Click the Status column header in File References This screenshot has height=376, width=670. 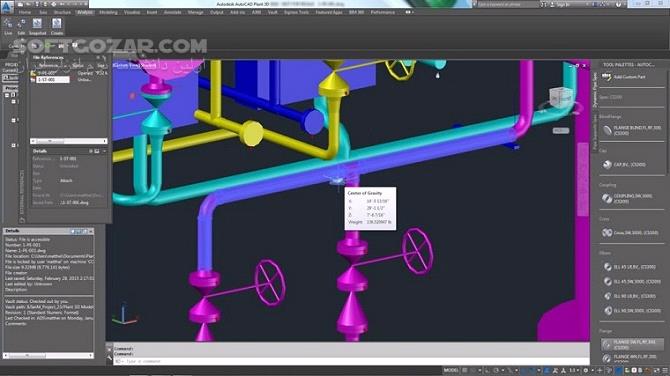click(x=78, y=65)
